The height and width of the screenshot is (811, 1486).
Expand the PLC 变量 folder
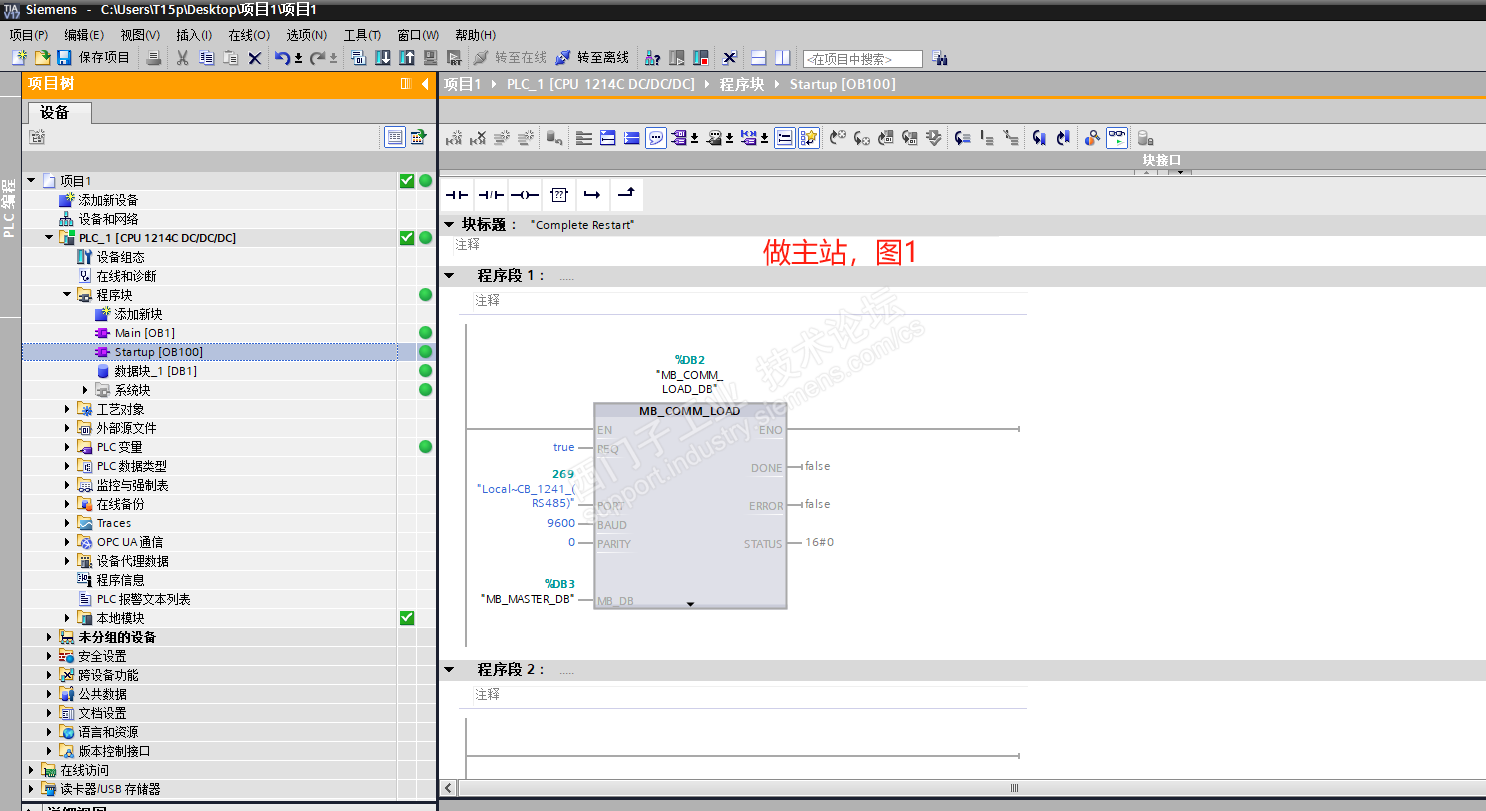(x=67, y=447)
